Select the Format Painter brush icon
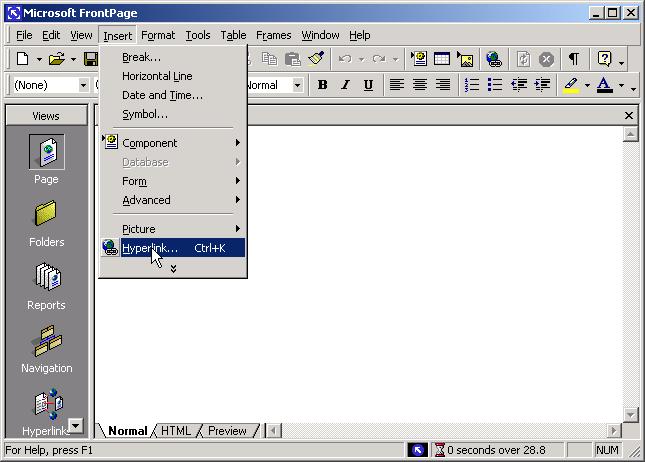This screenshot has width=645, height=462. [x=316, y=59]
